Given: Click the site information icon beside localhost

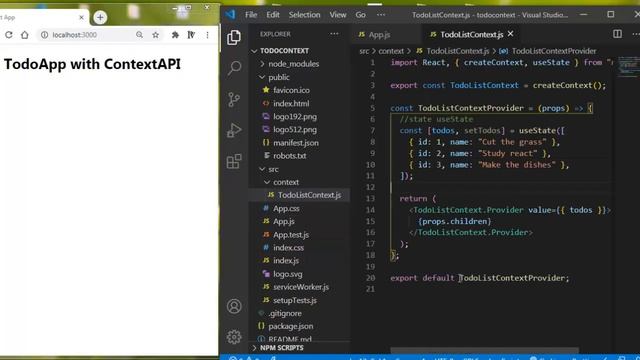Looking at the screenshot, I should 44,35.
